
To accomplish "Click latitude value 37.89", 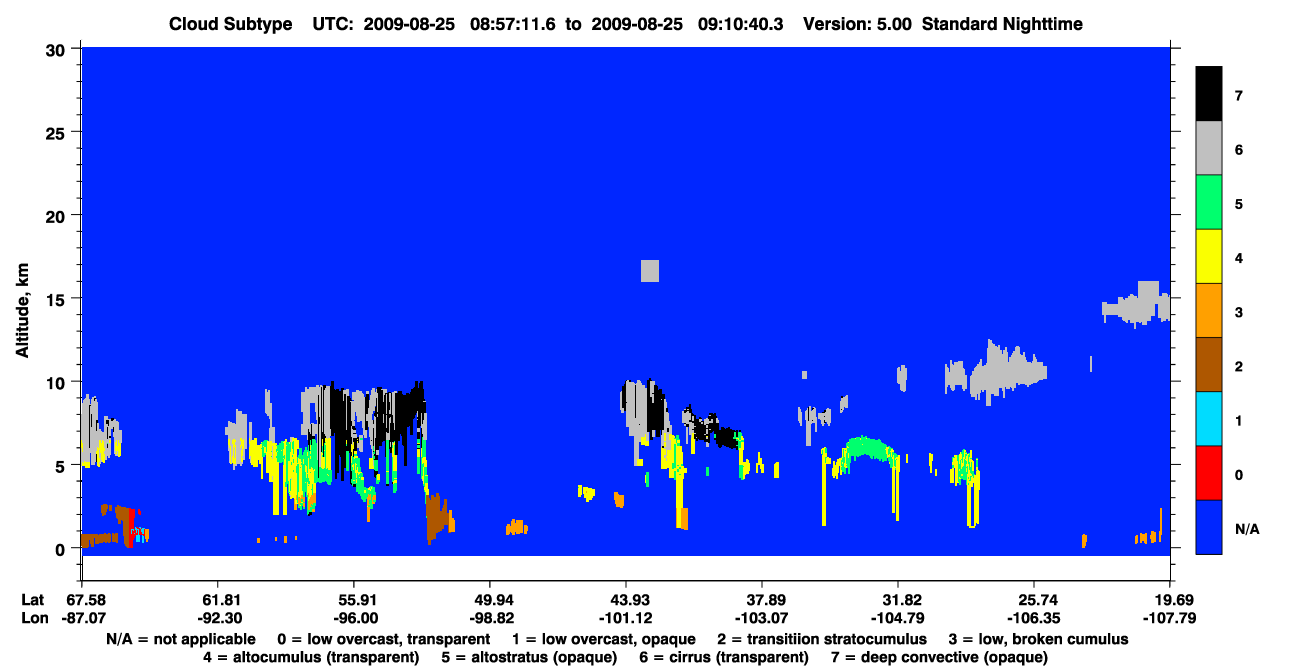I will [762, 600].
